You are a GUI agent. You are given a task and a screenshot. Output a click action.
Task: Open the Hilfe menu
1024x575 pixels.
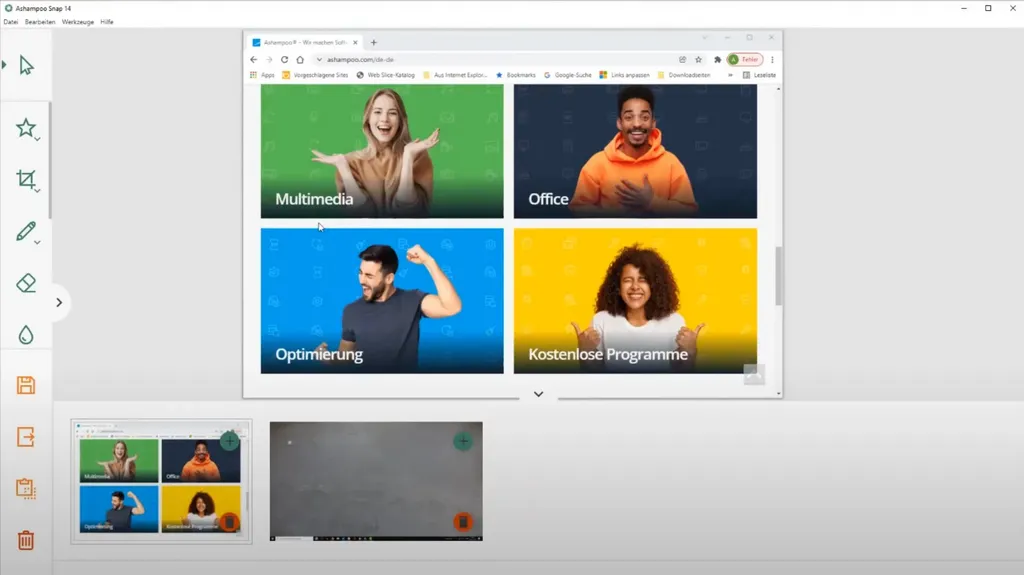click(x=107, y=22)
